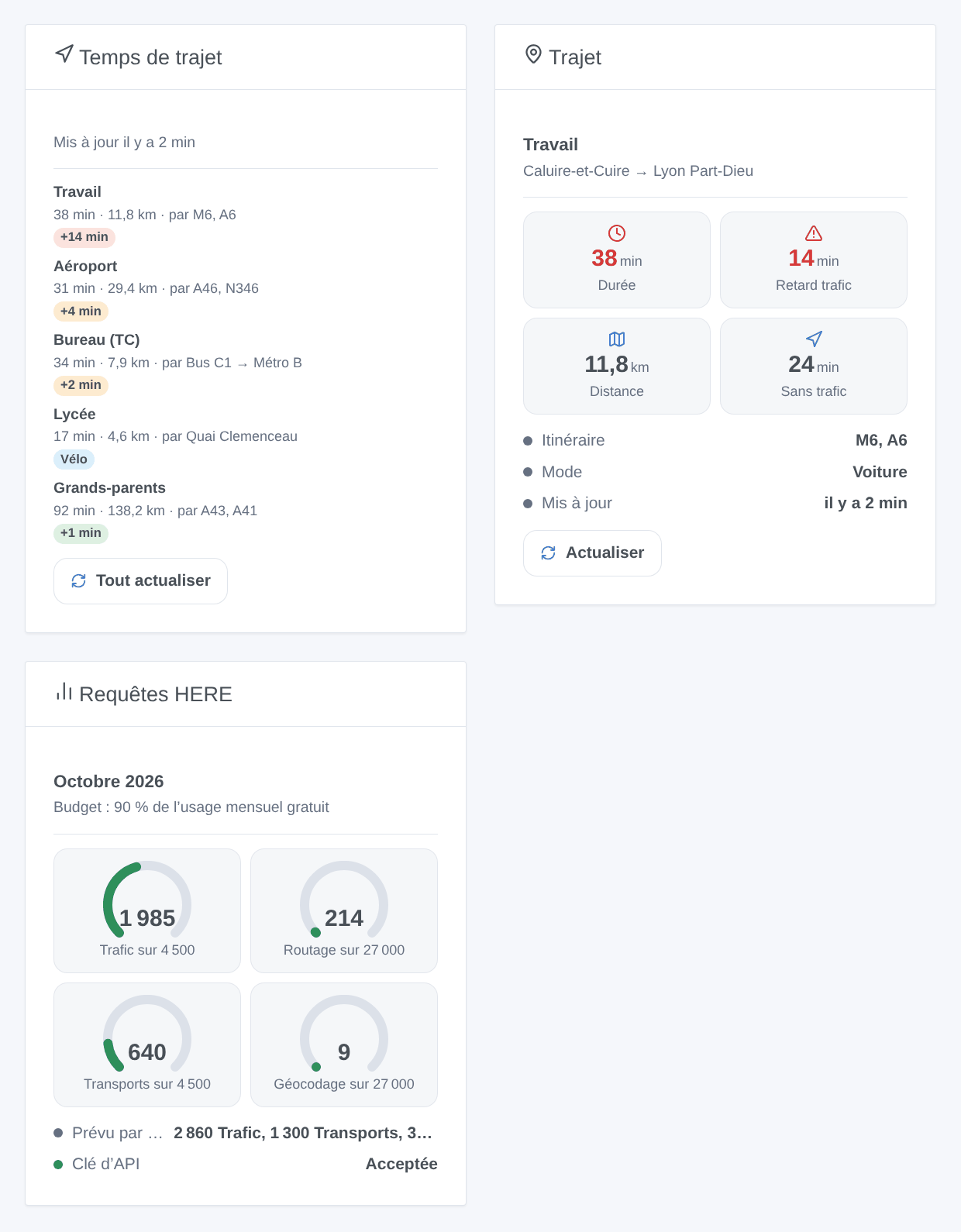Click the 'Travail' heading in the Trajet card
The height and width of the screenshot is (1232, 961).
click(550, 144)
